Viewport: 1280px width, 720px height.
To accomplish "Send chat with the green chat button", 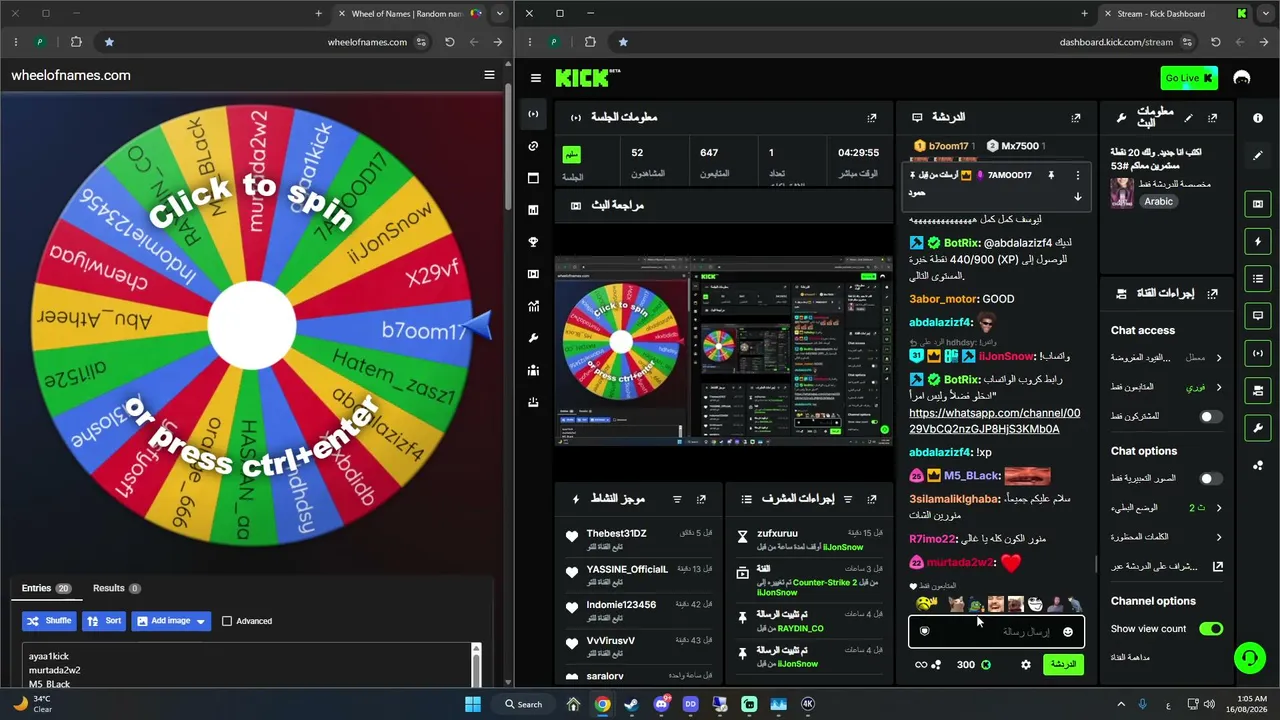I will coord(1063,664).
